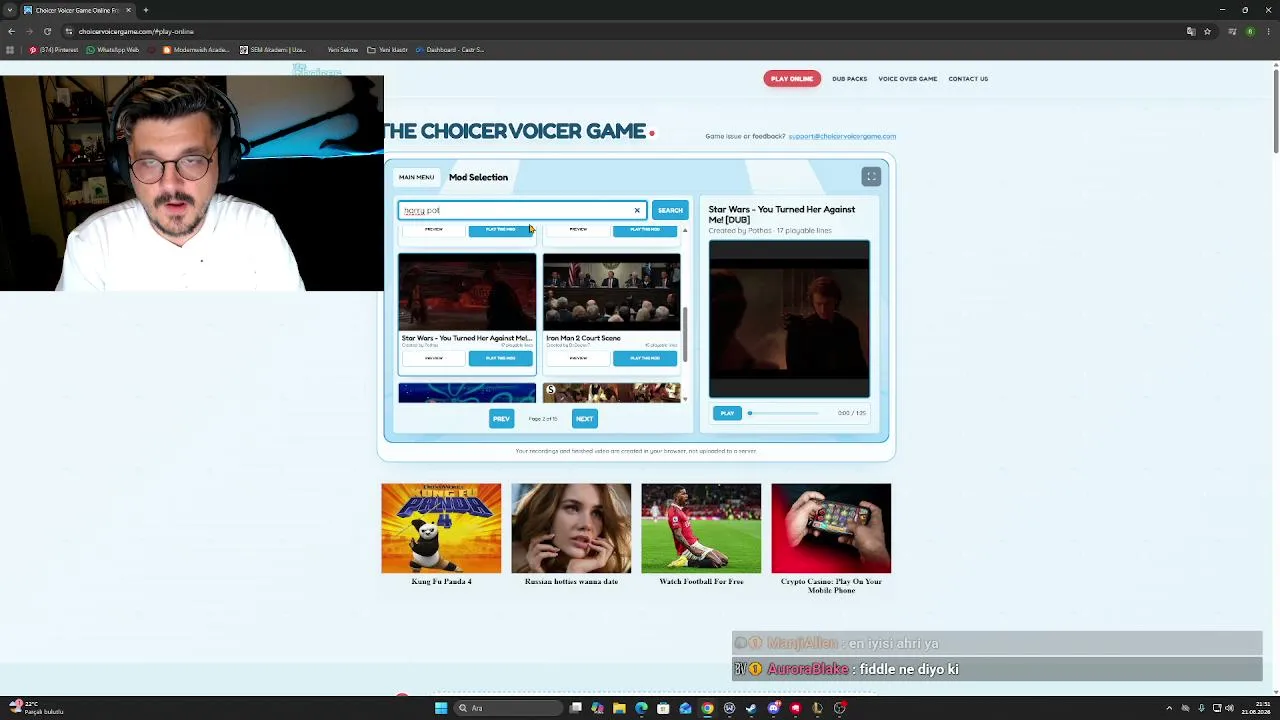
Task: Reload the page in the browser
Action: coord(47,31)
